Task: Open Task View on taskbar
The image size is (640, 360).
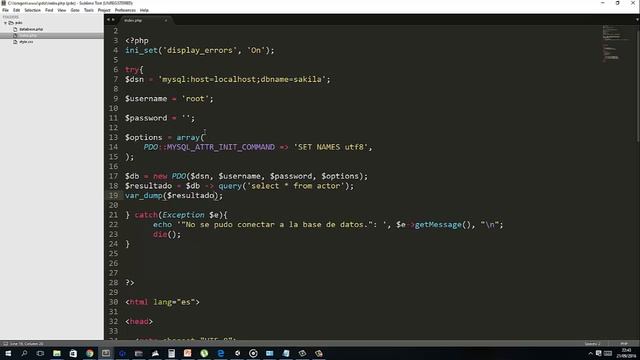Action: pos(40,353)
